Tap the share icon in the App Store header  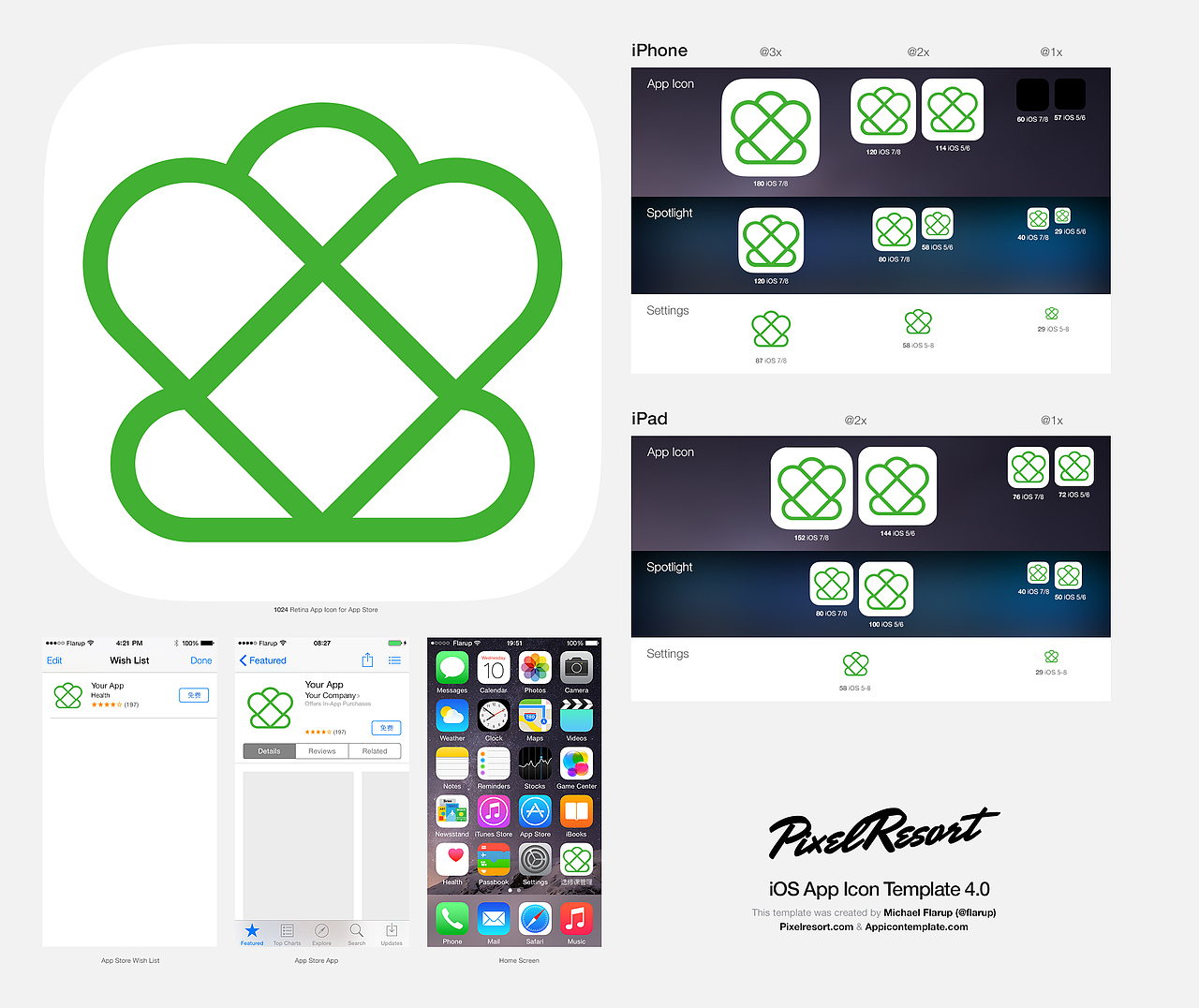pyautogui.click(x=368, y=660)
